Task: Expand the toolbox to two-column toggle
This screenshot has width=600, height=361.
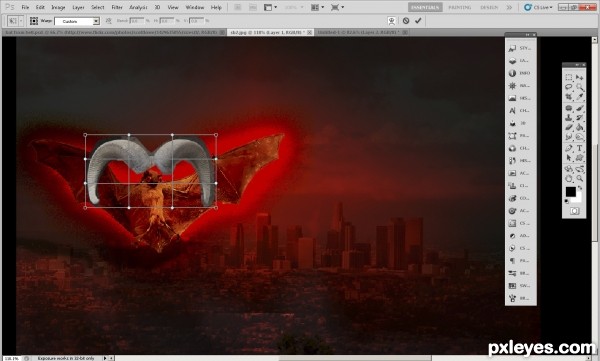Action: [x=577, y=65]
